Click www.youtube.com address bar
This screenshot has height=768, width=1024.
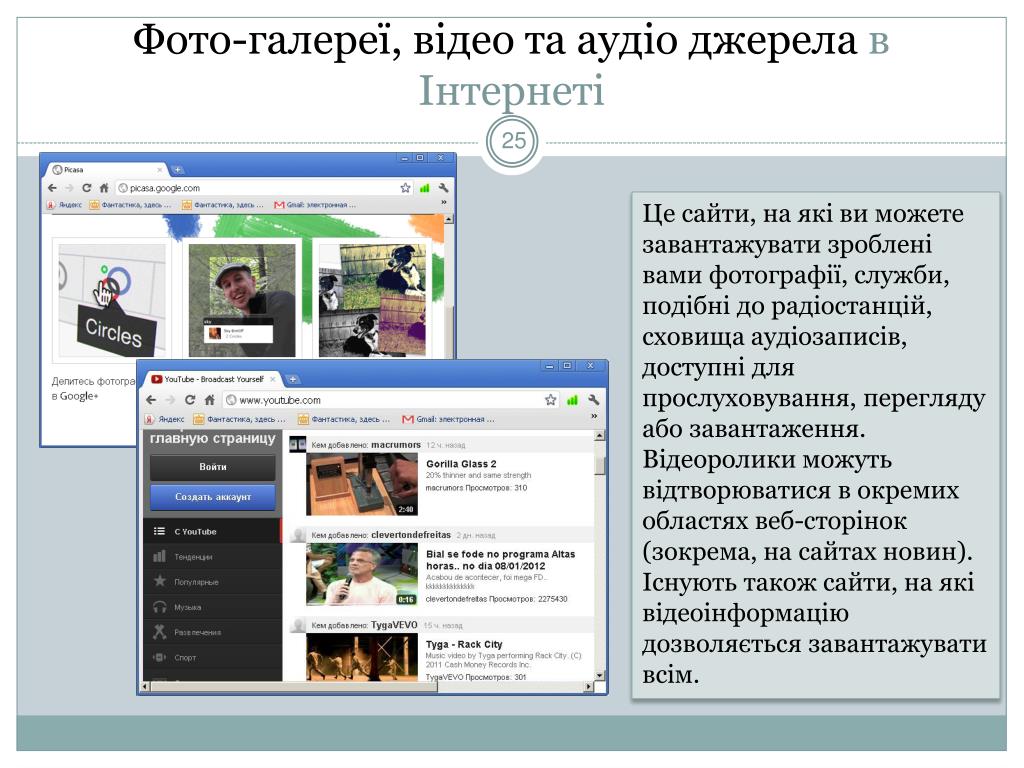(x=392, y=400)
